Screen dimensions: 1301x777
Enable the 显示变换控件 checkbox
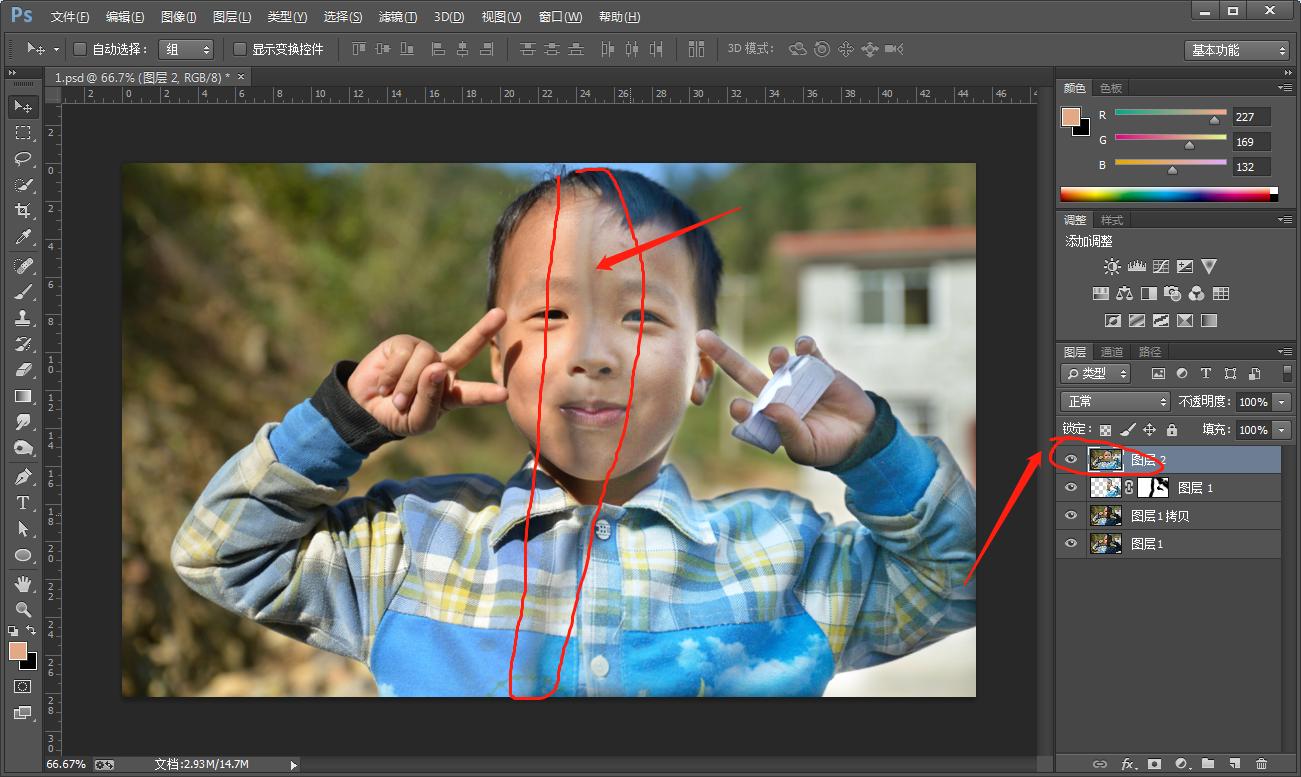click(x=240, y=49)
